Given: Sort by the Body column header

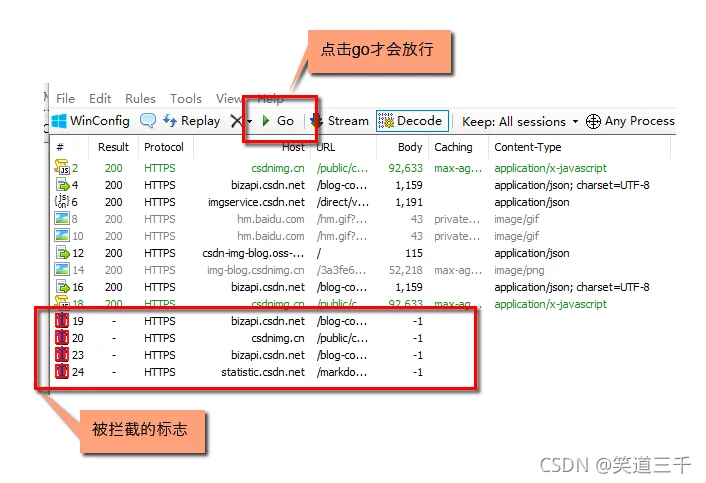Looking at the screenshot, I should pyautogui.click(x=410, y=147).
